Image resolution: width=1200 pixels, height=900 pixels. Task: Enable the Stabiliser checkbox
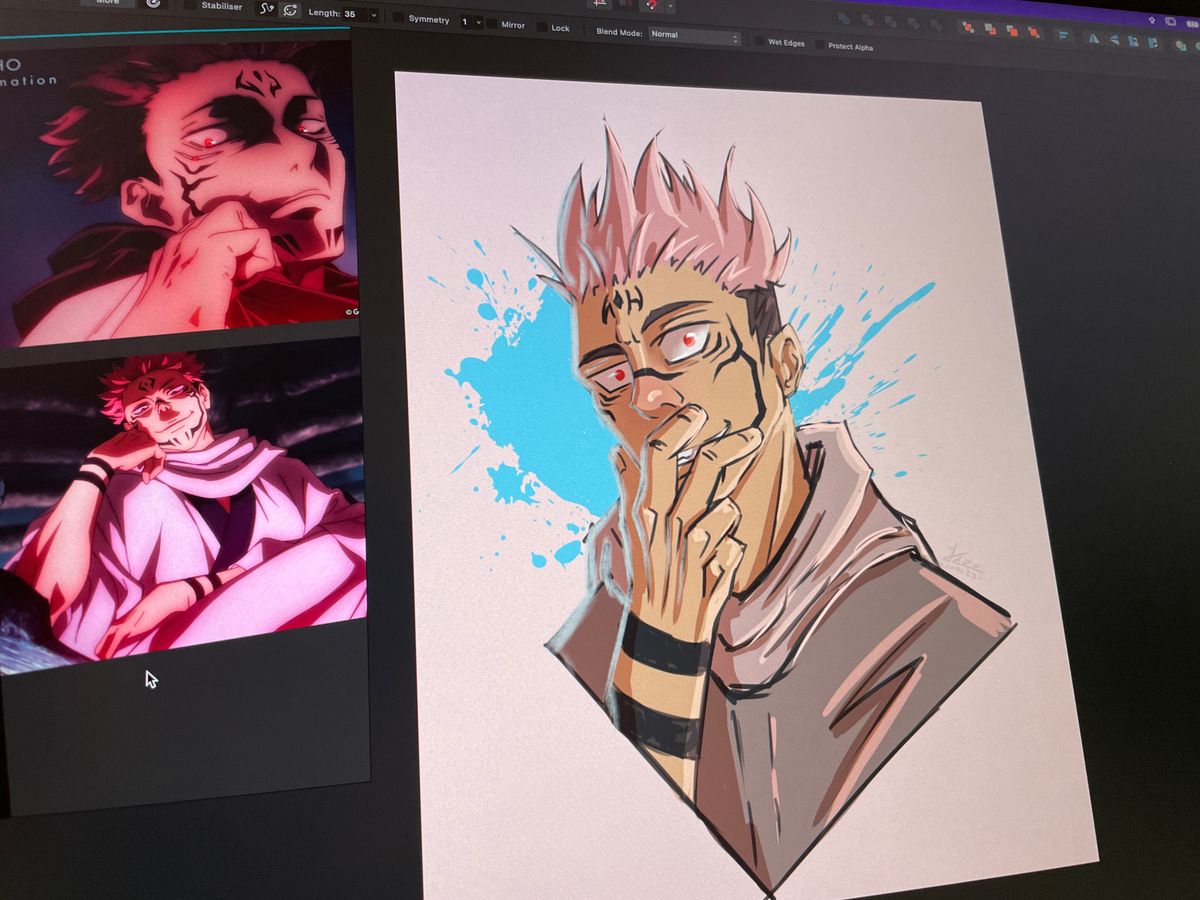click(190, 6)
